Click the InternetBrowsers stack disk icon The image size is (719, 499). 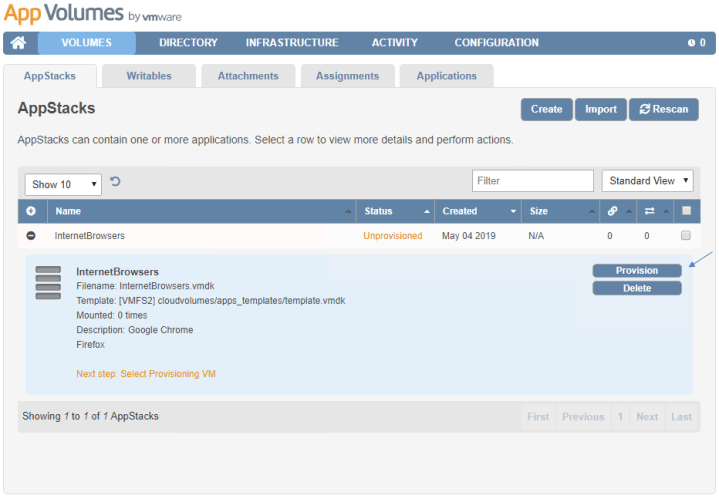point(48,283)
